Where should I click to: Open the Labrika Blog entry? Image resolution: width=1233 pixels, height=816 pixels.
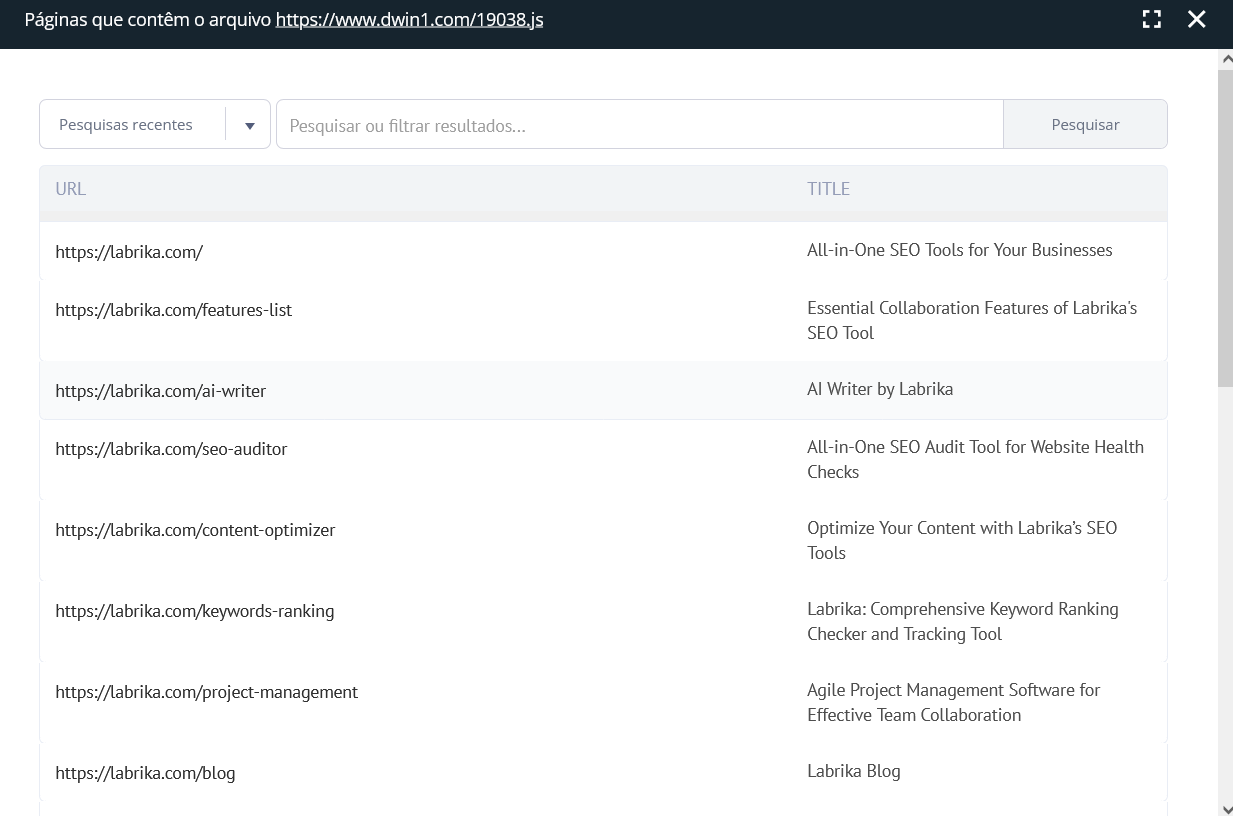click(145, 772)
